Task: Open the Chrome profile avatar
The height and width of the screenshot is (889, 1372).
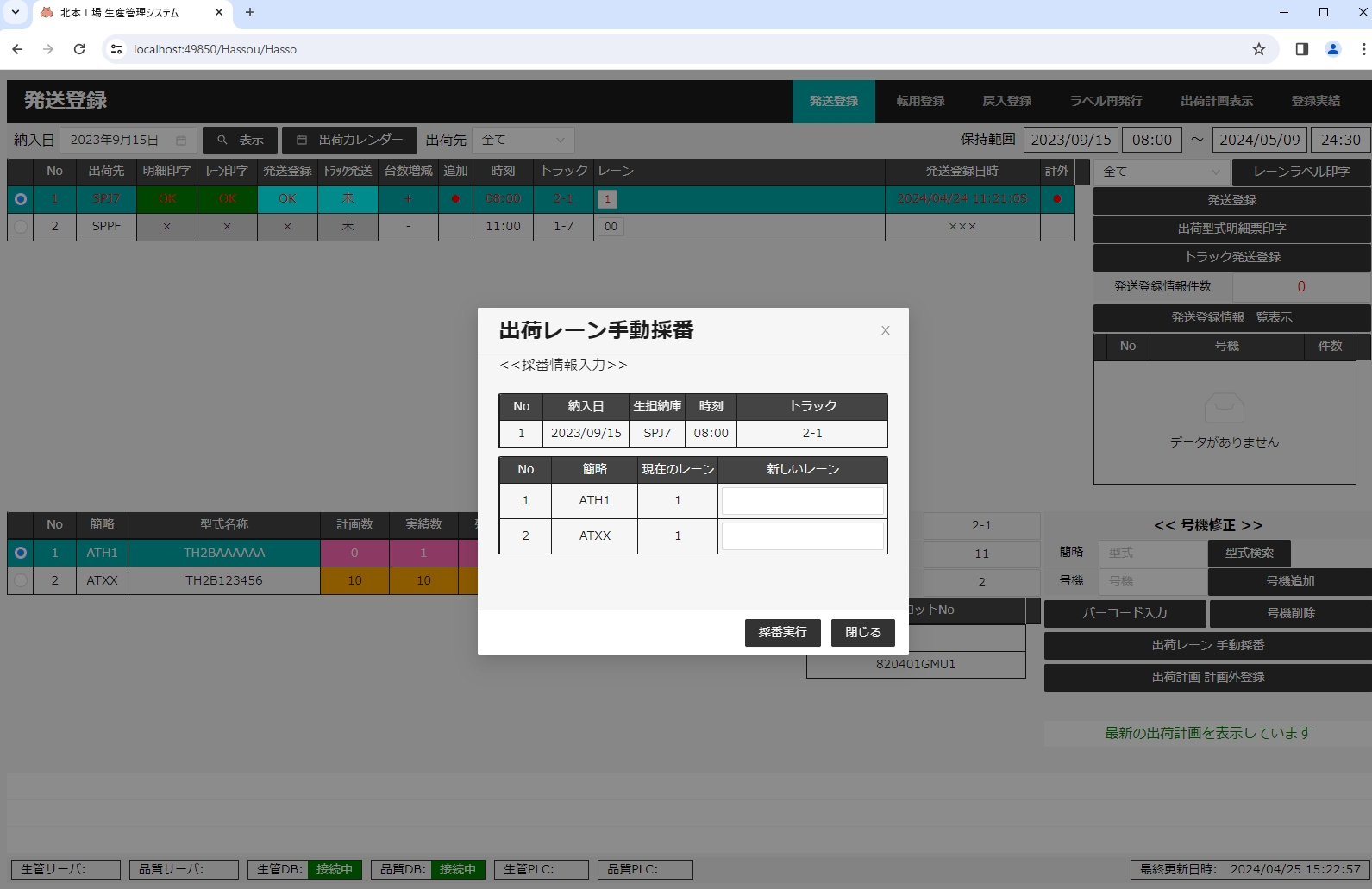Action: pos(1333,49)
